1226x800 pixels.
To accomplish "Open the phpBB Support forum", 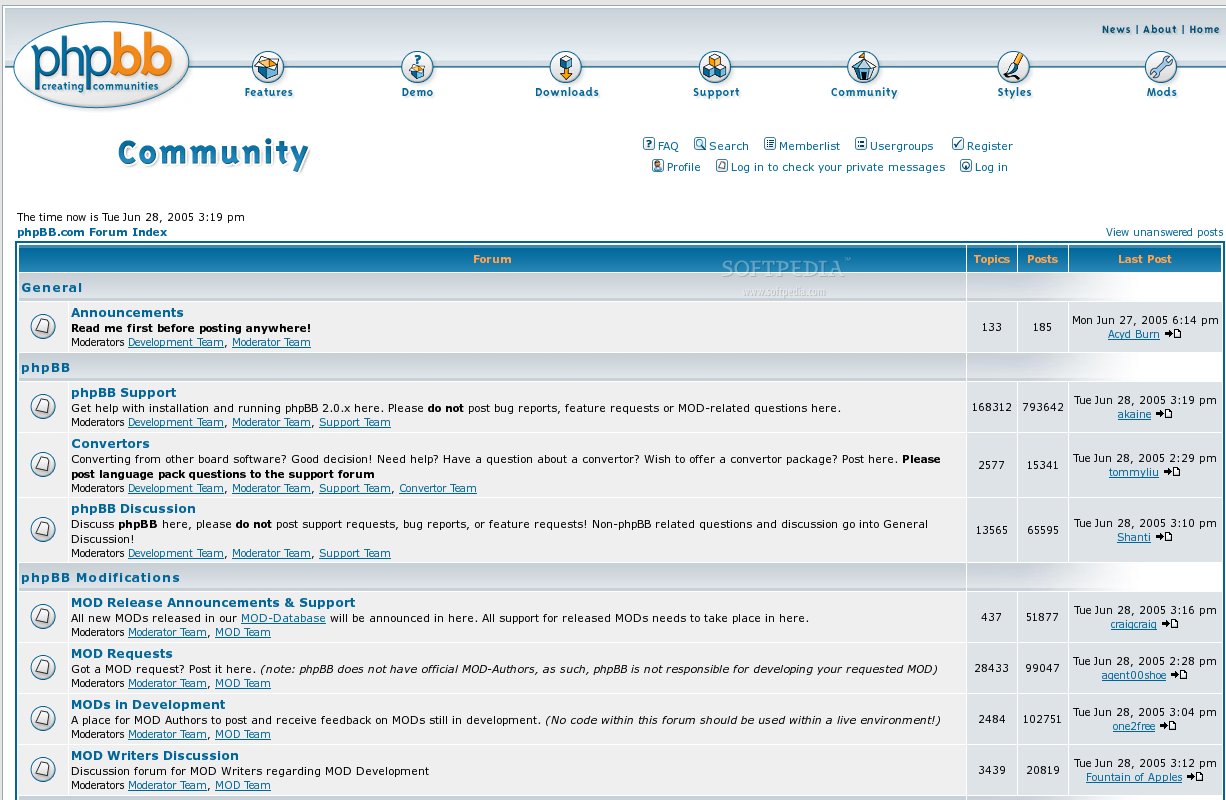I will coord(123,393).
